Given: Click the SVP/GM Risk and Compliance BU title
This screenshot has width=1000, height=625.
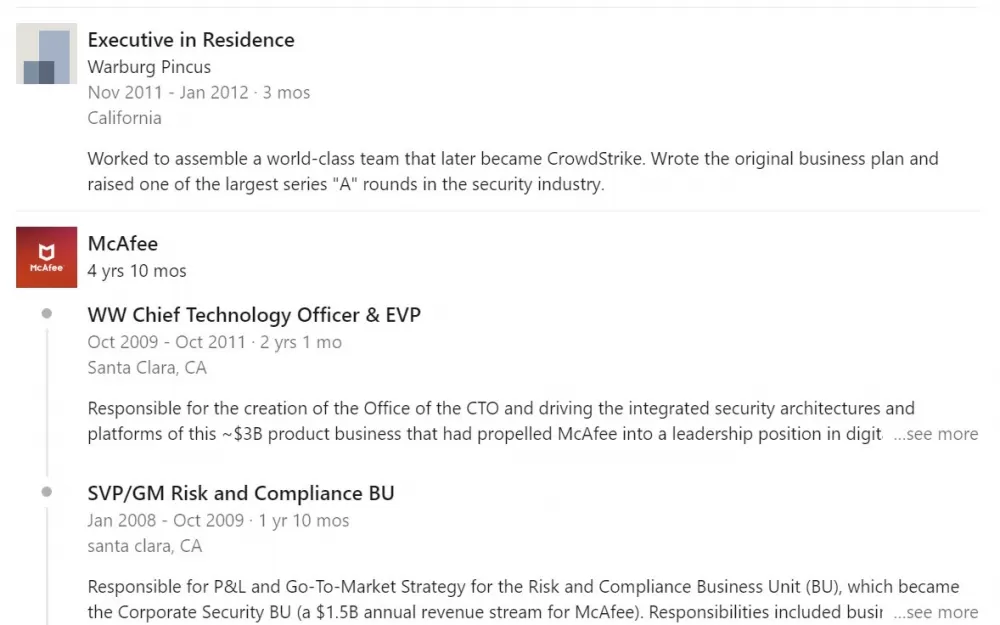Looking at the screenshot, I should point(240,493).
